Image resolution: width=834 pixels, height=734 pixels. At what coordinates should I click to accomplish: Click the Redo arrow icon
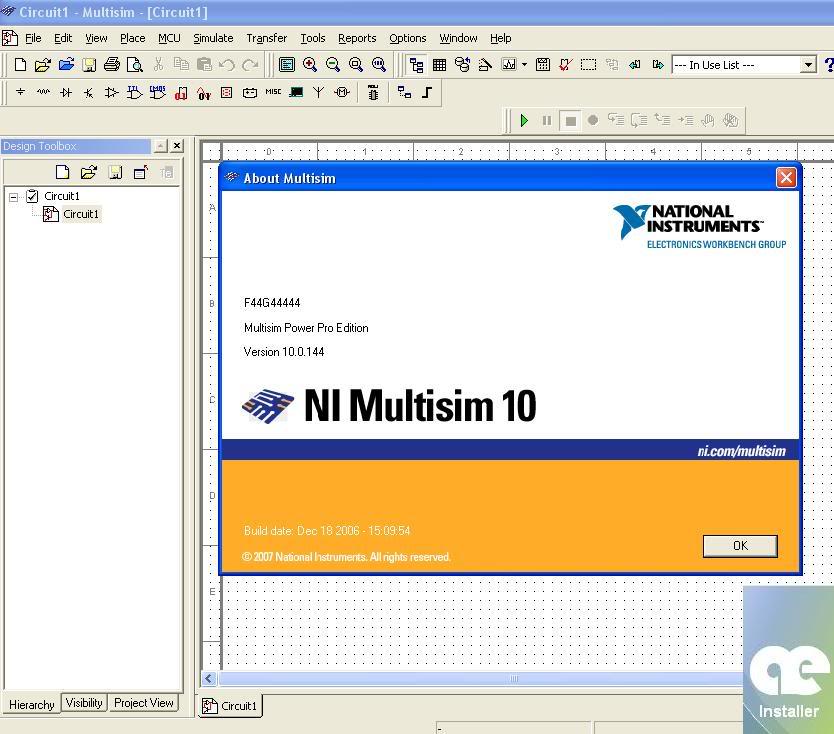pos(250,65)
